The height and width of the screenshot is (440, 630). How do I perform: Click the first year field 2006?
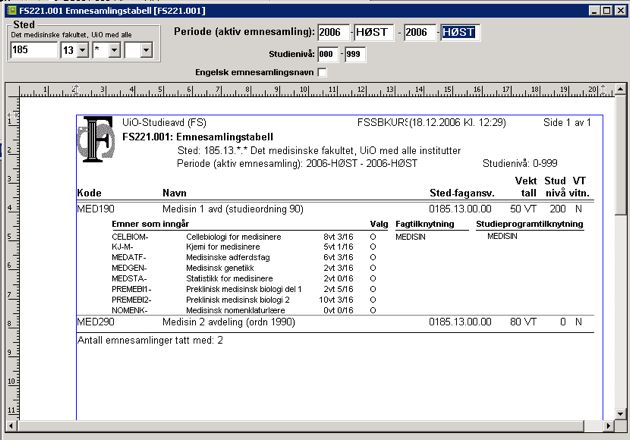333,32
